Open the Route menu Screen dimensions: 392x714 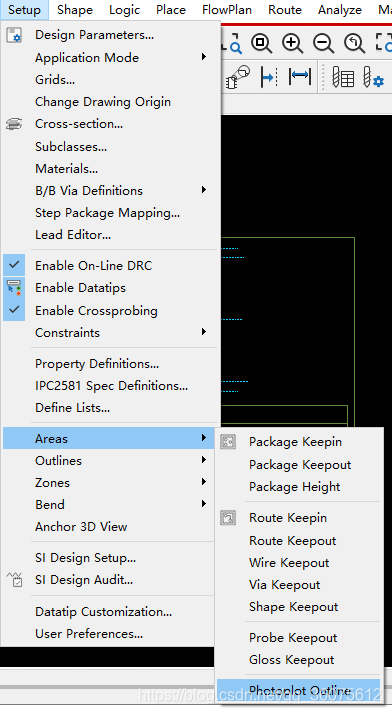285,10
